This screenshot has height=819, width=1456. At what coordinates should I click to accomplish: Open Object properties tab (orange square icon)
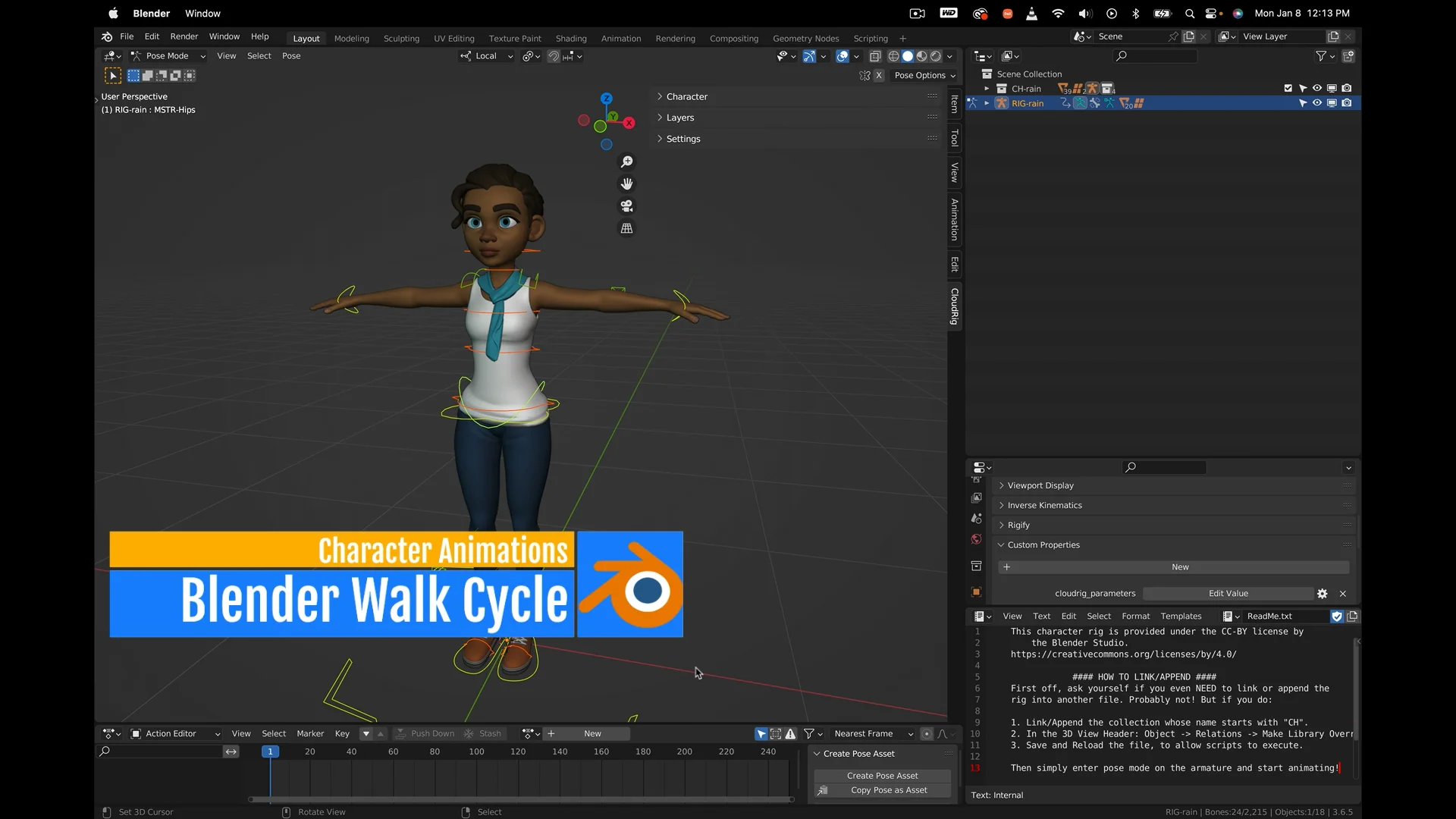click(977, 592)
